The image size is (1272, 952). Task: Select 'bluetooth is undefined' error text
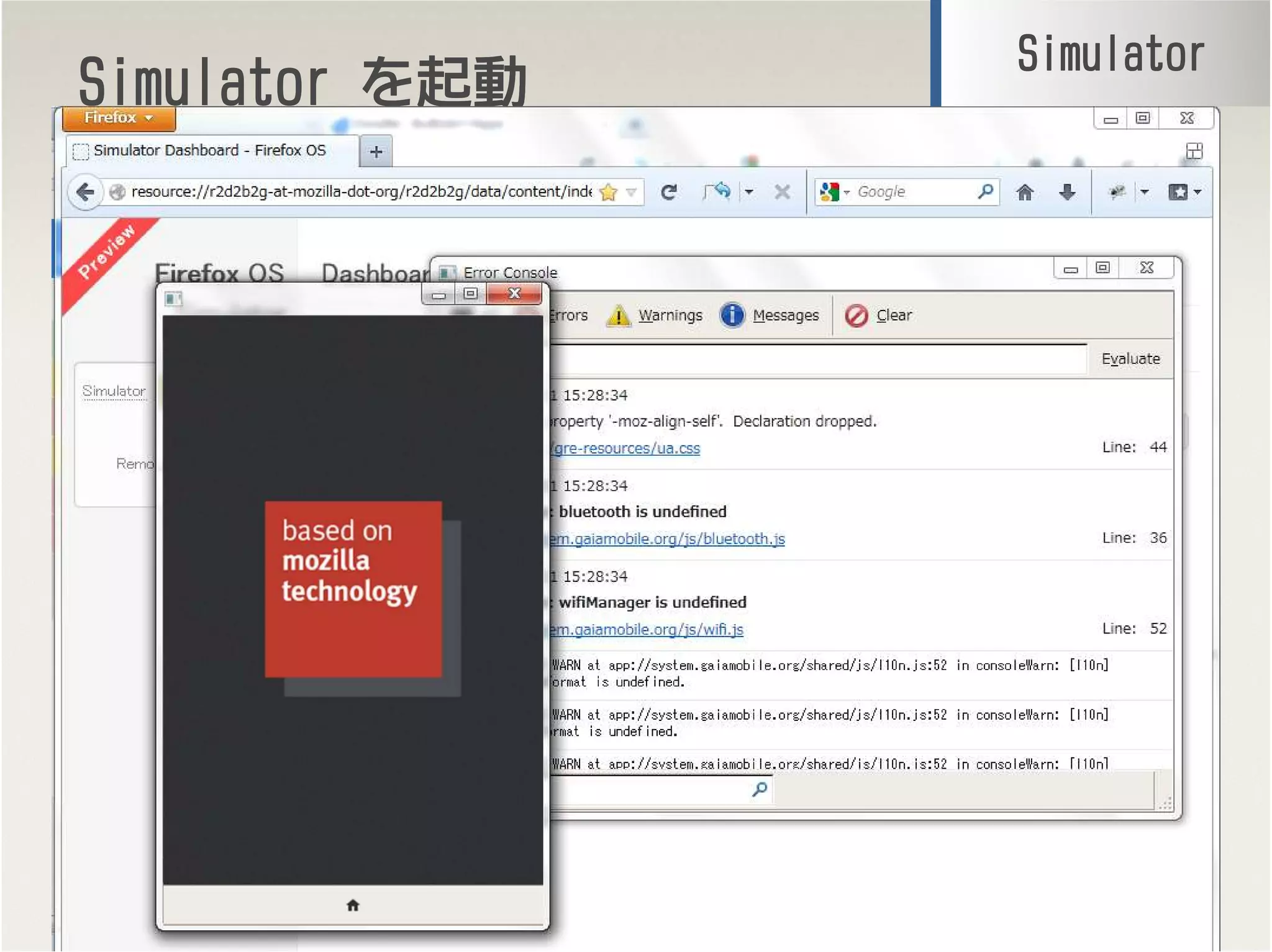pos(643,512)
